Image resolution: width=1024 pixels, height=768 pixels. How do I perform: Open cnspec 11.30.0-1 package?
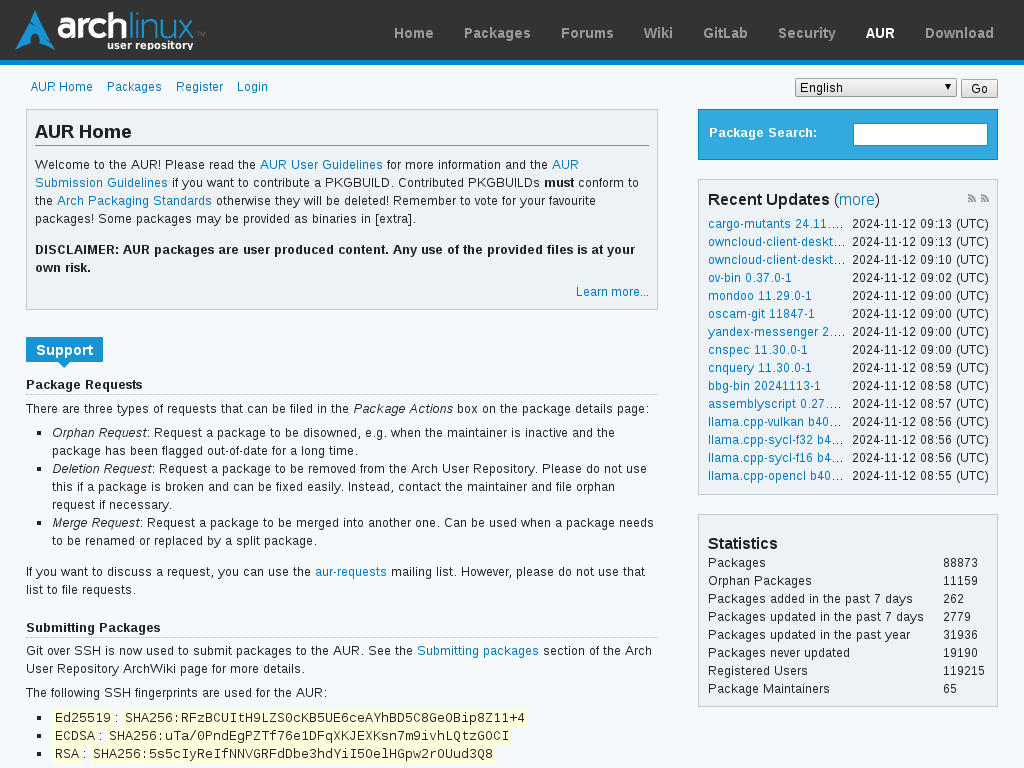click(758, 350)
